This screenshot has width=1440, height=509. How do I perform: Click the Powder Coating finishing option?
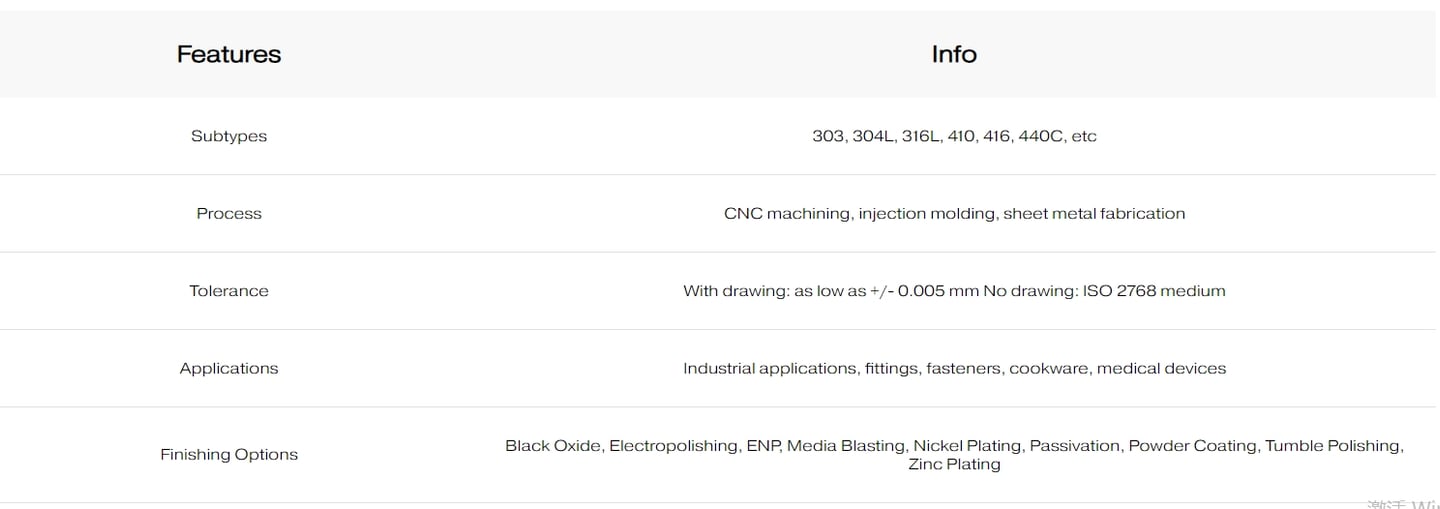point(1192,446)
